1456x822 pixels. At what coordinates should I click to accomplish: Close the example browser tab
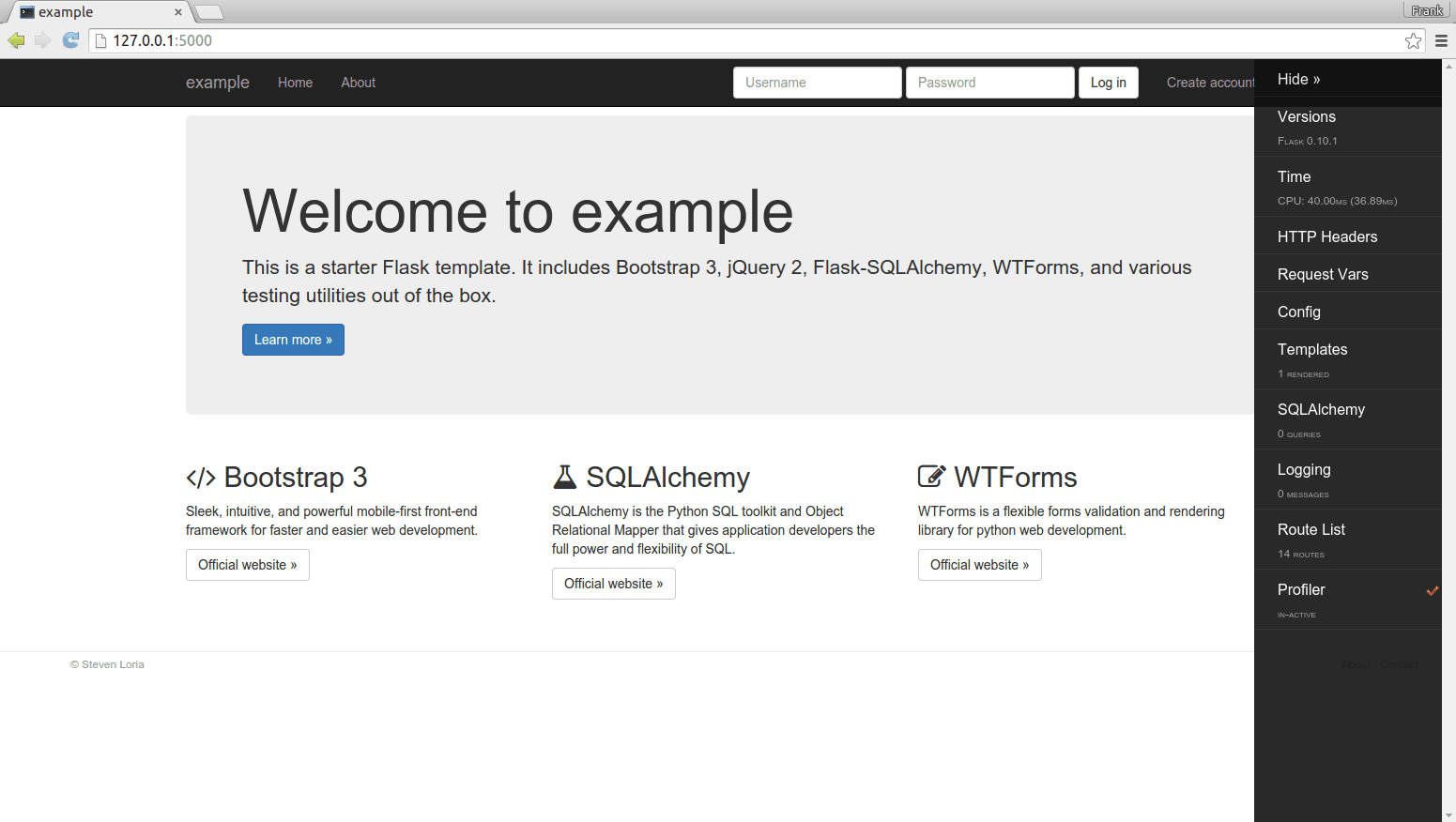pos(178,12)
